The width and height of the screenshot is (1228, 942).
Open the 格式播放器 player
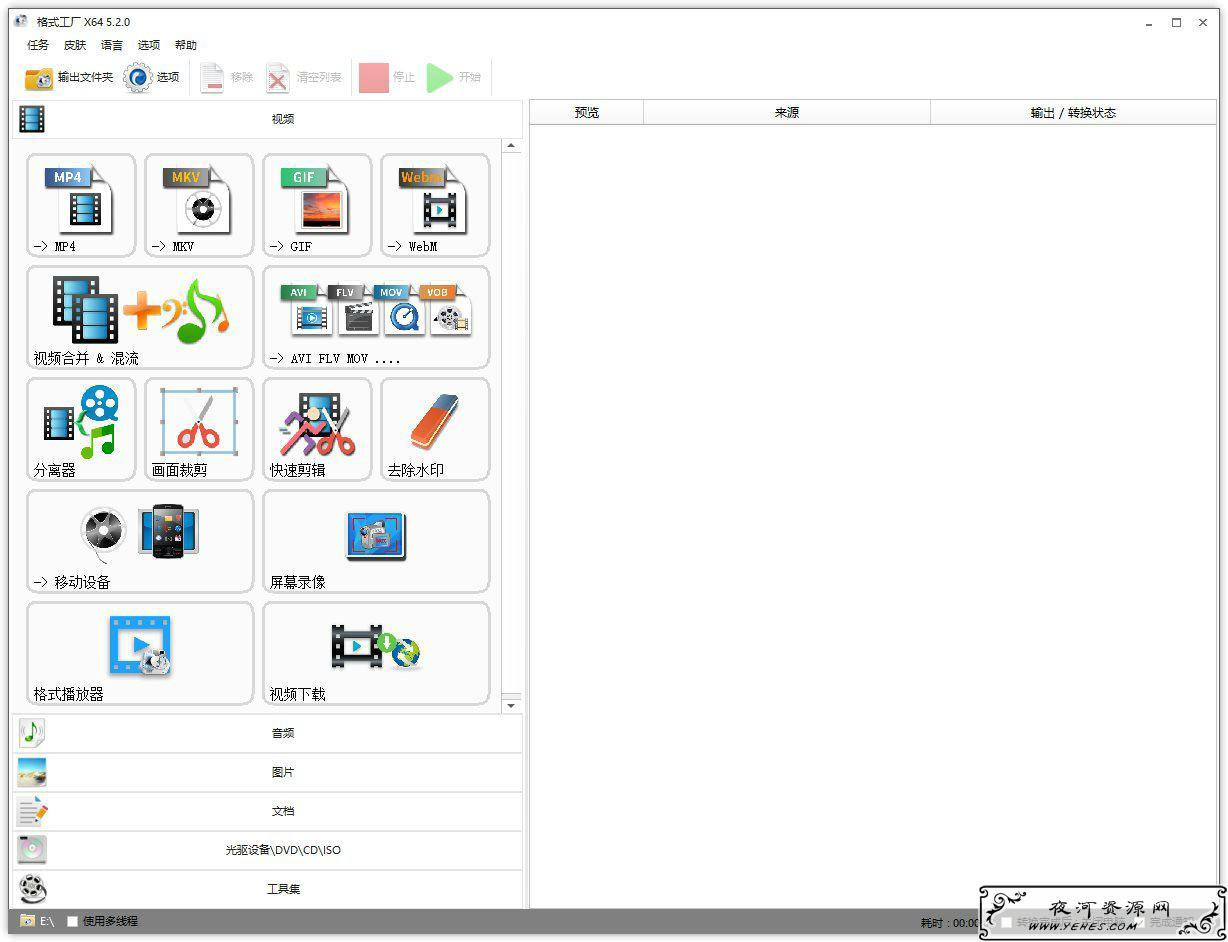[x=140, y=653]
